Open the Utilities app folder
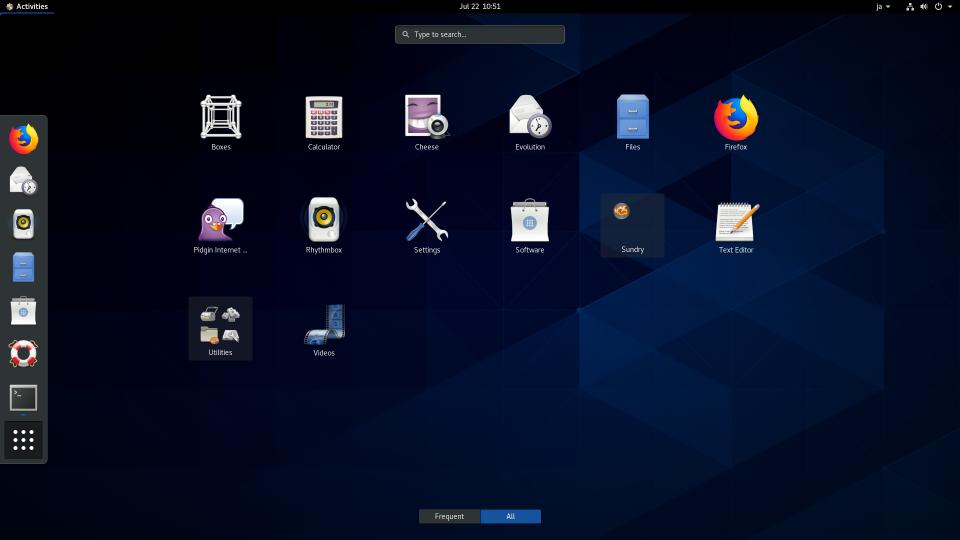 coord(220,328)
